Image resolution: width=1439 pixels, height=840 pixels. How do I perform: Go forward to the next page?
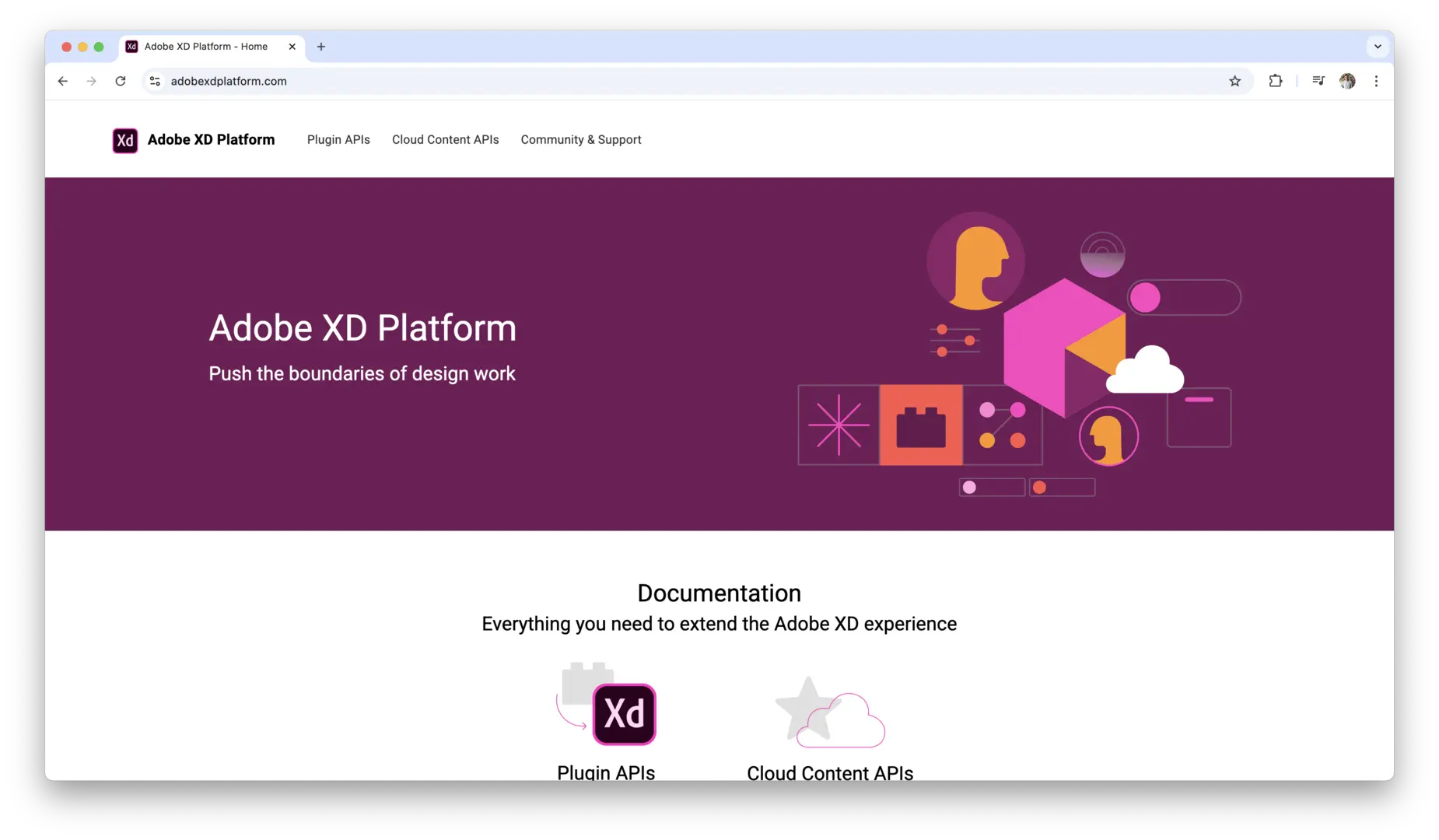[92, 81]
